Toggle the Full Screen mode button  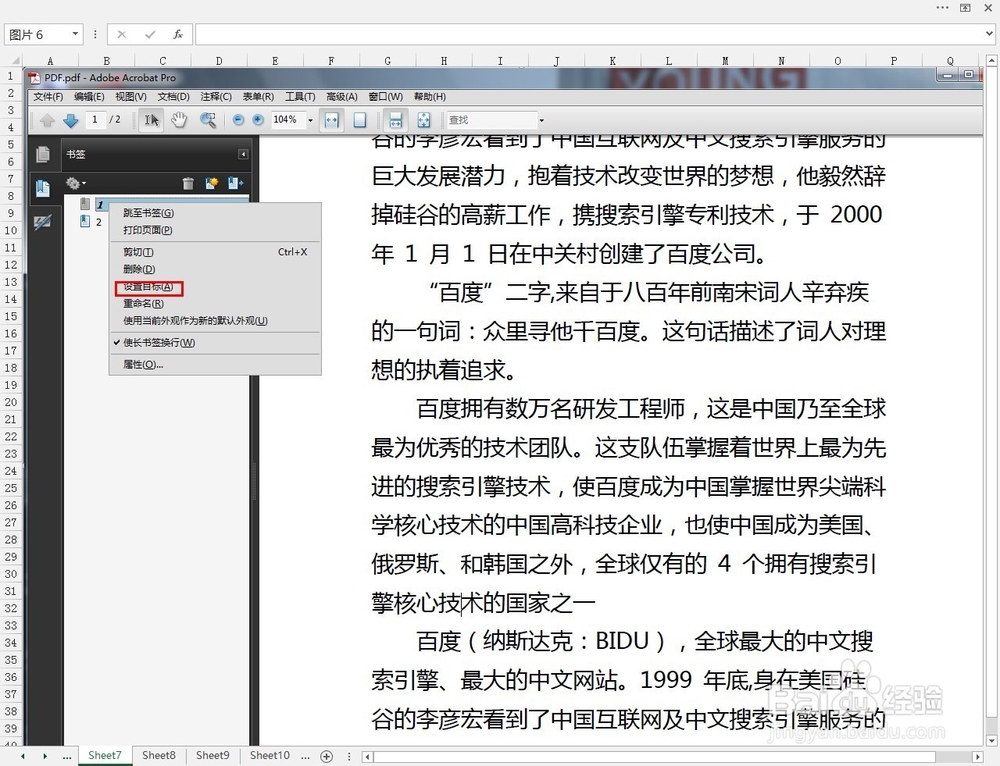[x=423, y=120]
